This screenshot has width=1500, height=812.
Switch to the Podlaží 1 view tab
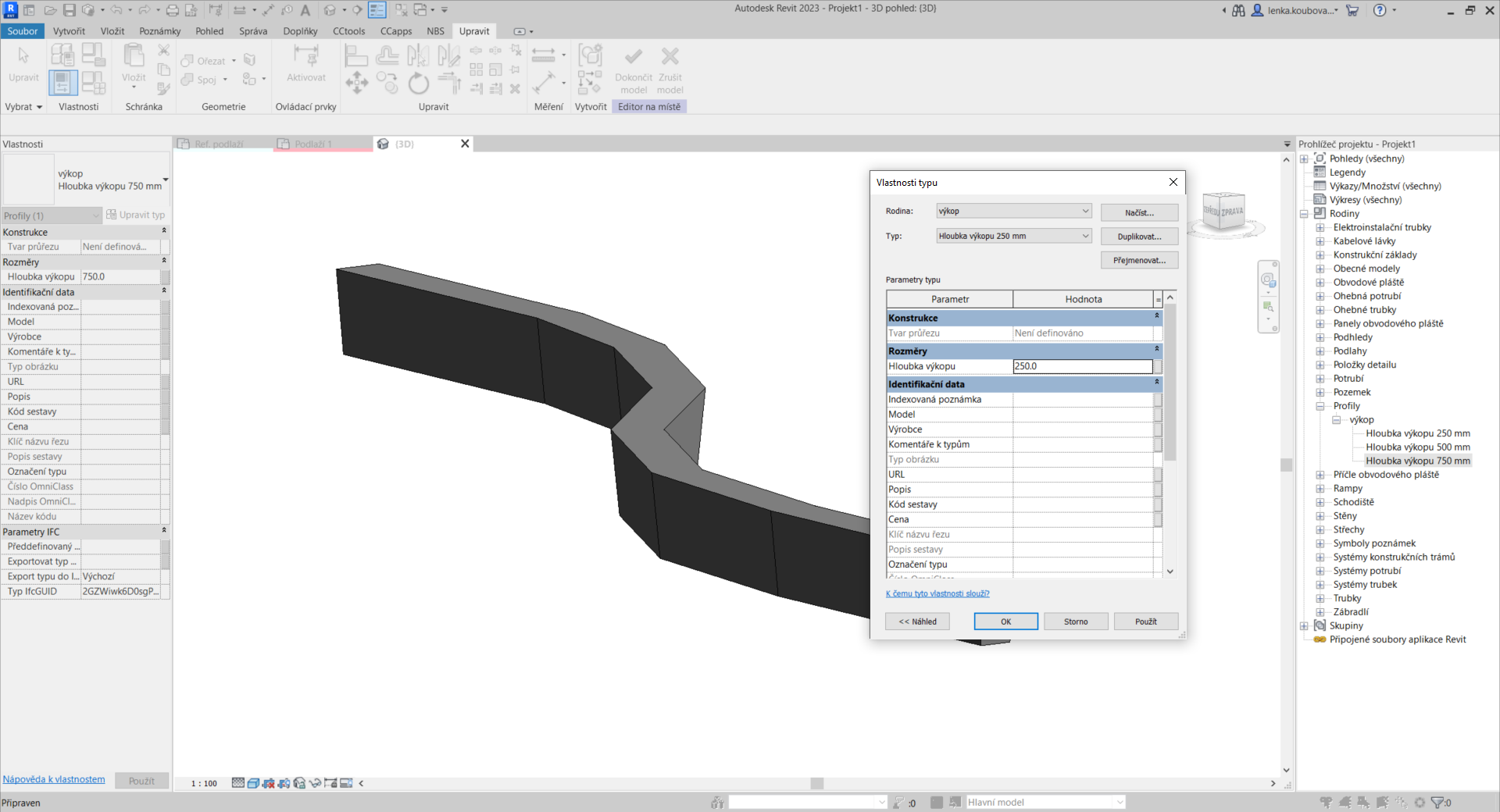313,144
